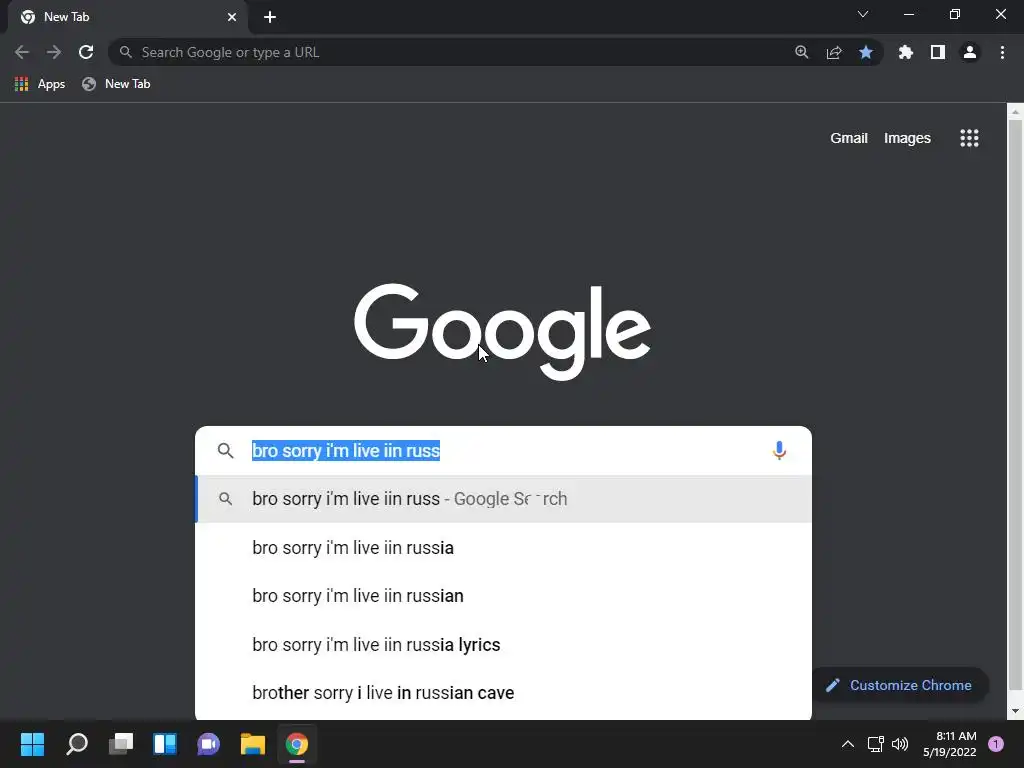Viewport: 1024px width, 768px height.
Task: Toggle the side panel icon
Action: tap(937, 52)
